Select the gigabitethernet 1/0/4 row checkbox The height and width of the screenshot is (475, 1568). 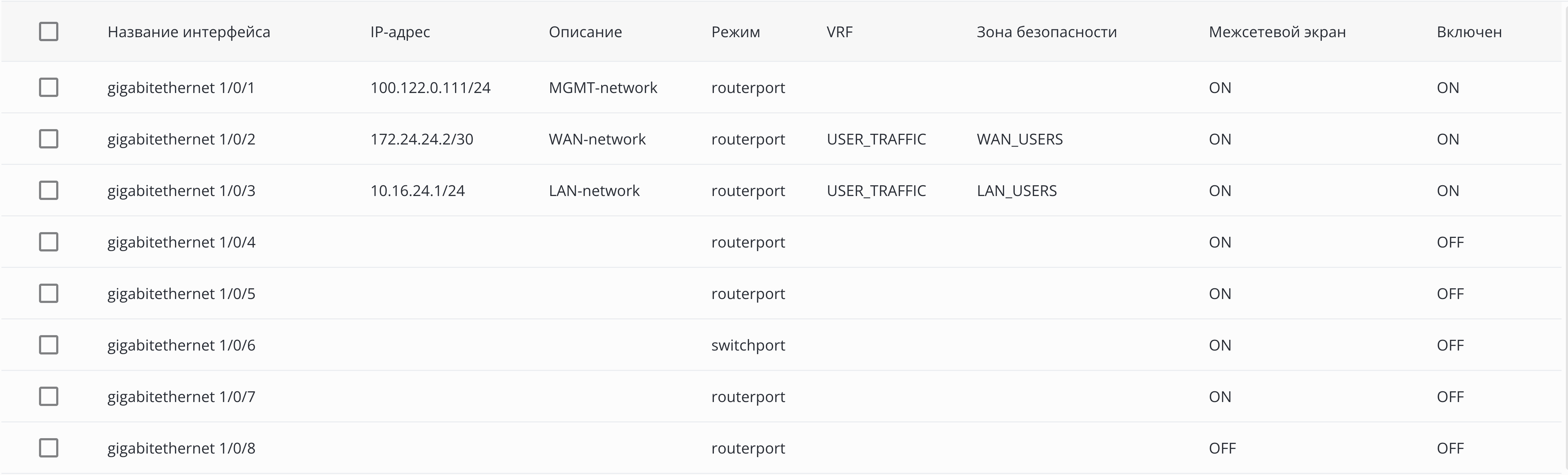pos(49,242)
